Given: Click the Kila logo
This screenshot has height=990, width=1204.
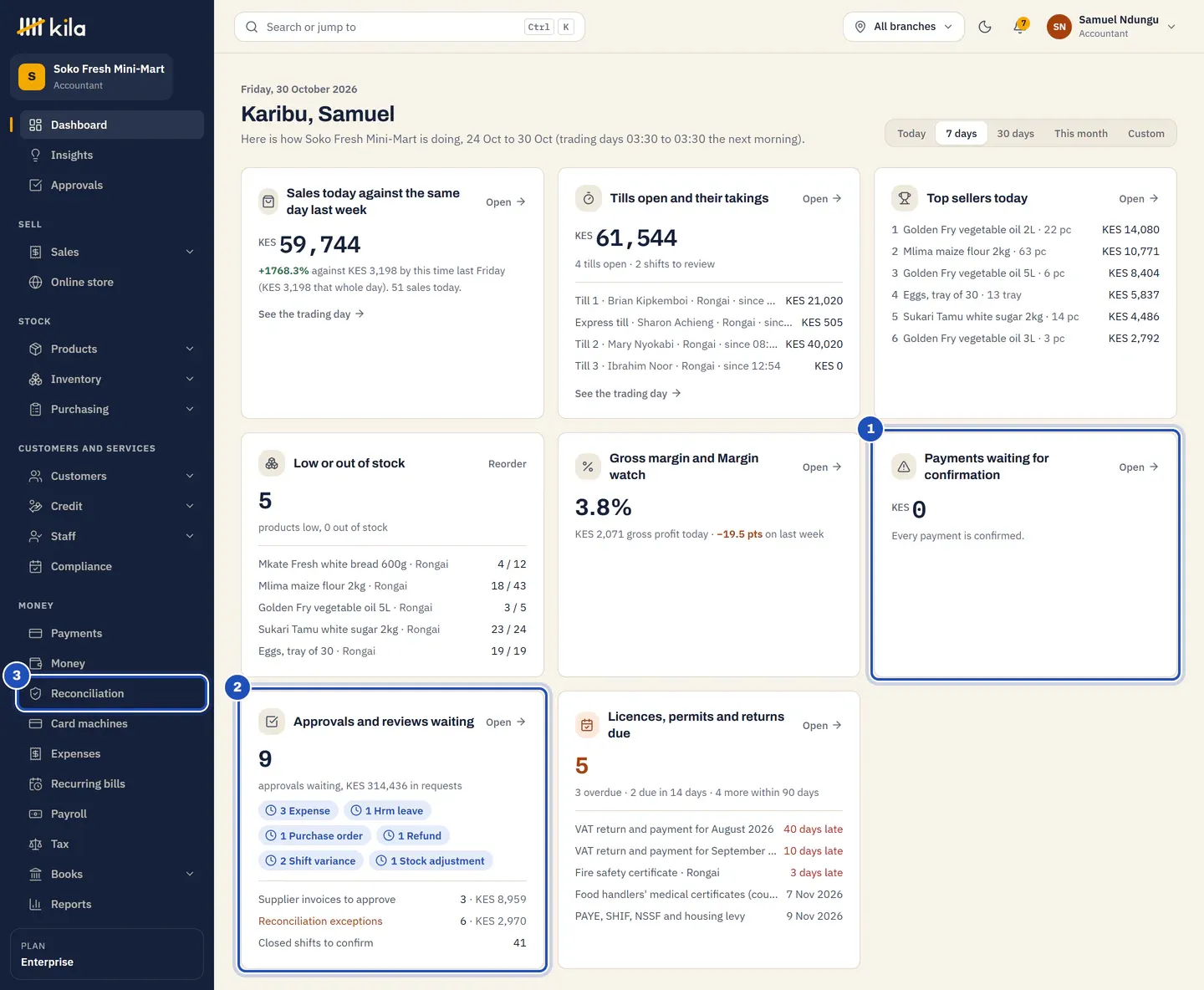Looking at the screenshot, I should [52, 28].
